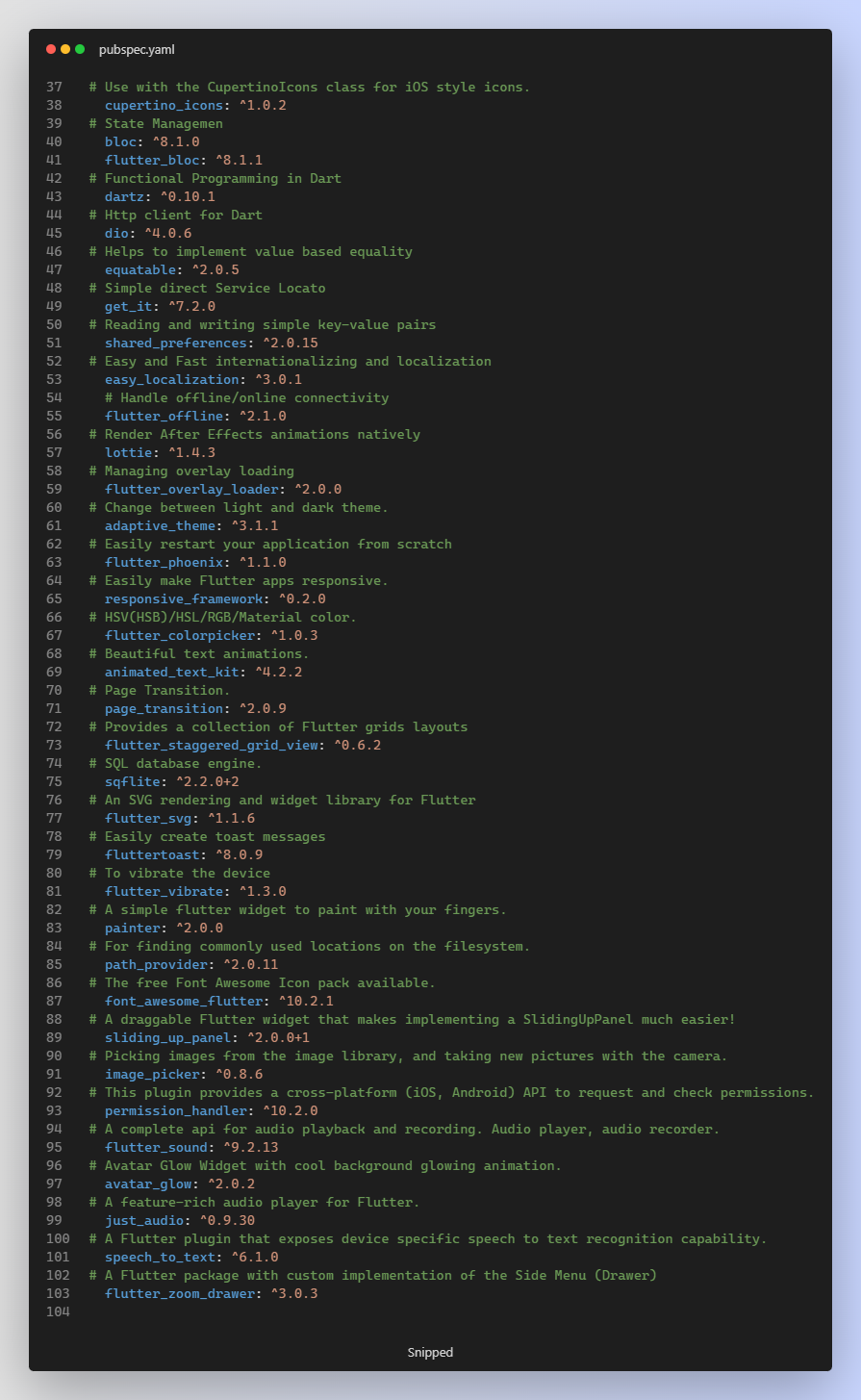Viewport: 861px width, 1400px height.
Task: Click the sqflite dependency key
Action: pyautogui.click(x=132, y=781)
